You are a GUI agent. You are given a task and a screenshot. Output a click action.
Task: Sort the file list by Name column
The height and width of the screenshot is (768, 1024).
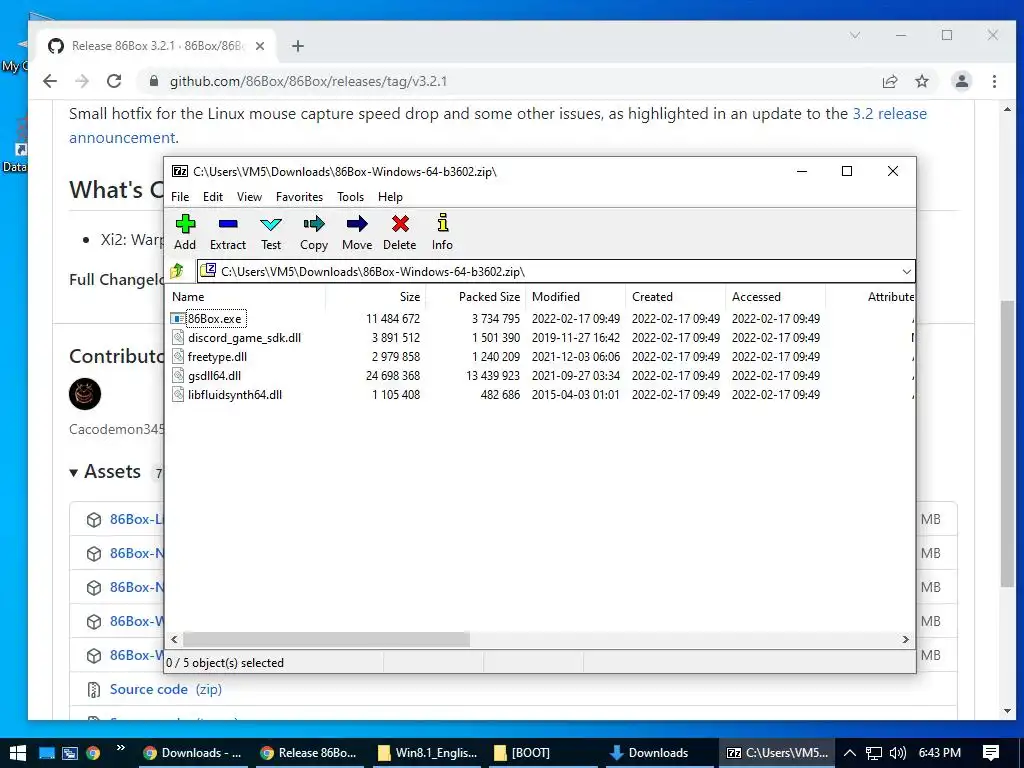[246, 296]
